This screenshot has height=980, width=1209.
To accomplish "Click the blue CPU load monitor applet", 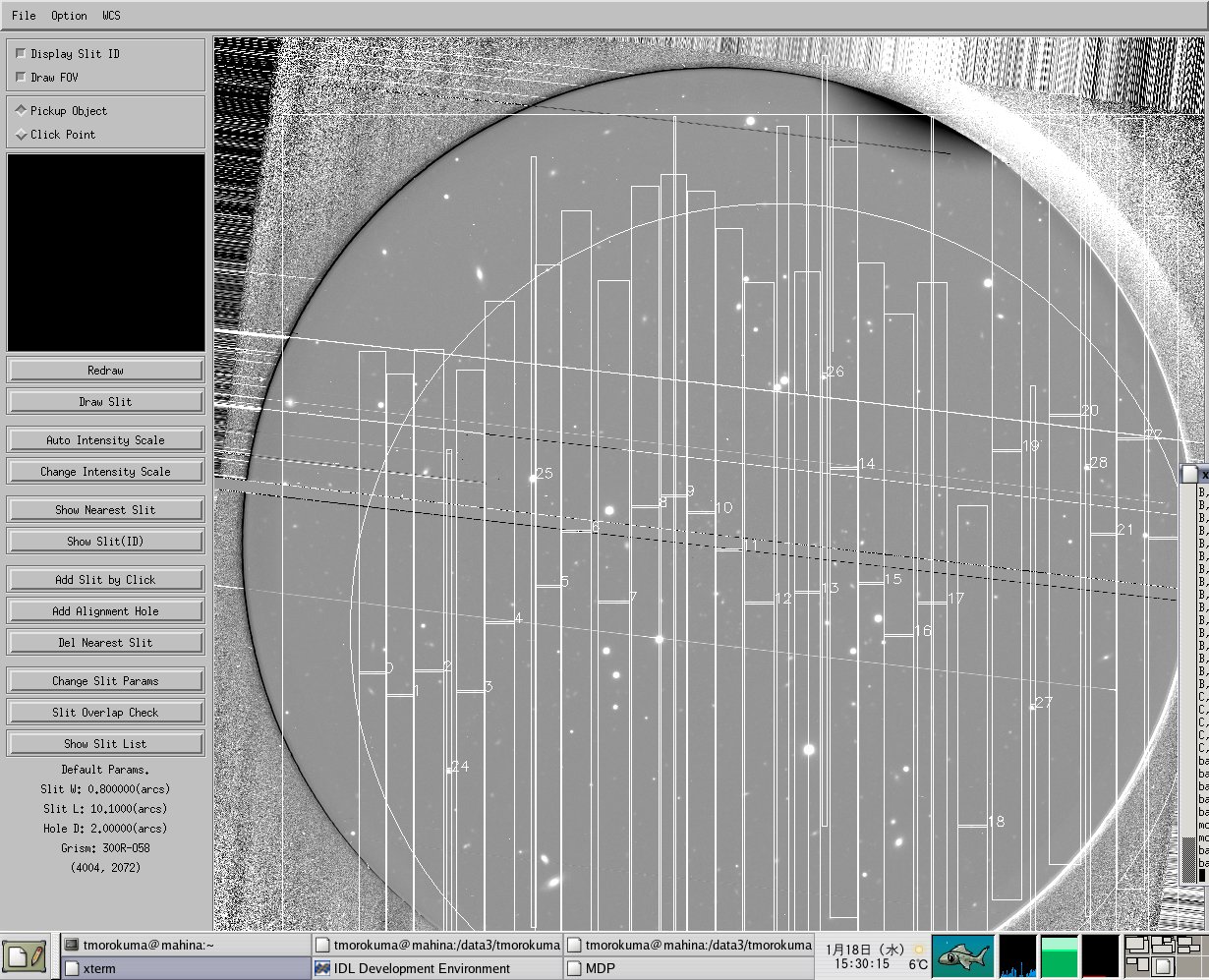I will tap(1017, 955).
